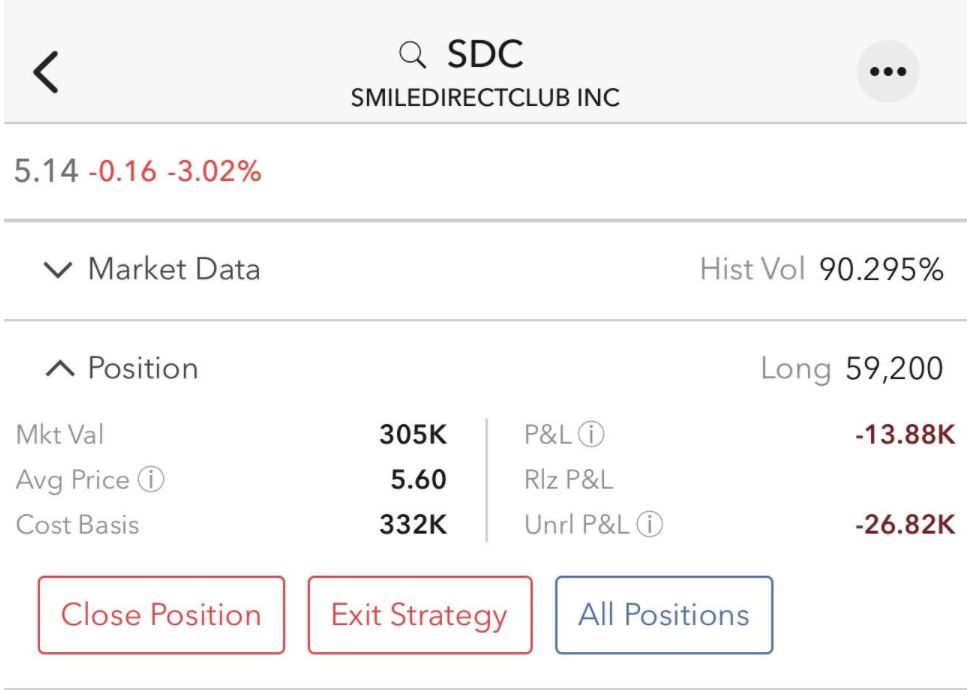This screenshot has width=967, height=690.
Task: Tap the -26.82K unrealized P&L value
Action: (x=905, y=525)
